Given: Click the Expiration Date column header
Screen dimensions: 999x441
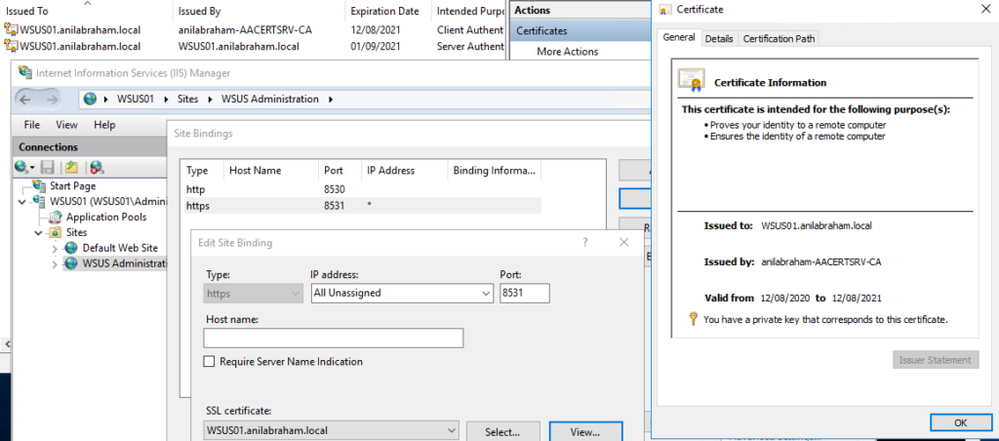Looking at the screenshot, I should [385, 11].
